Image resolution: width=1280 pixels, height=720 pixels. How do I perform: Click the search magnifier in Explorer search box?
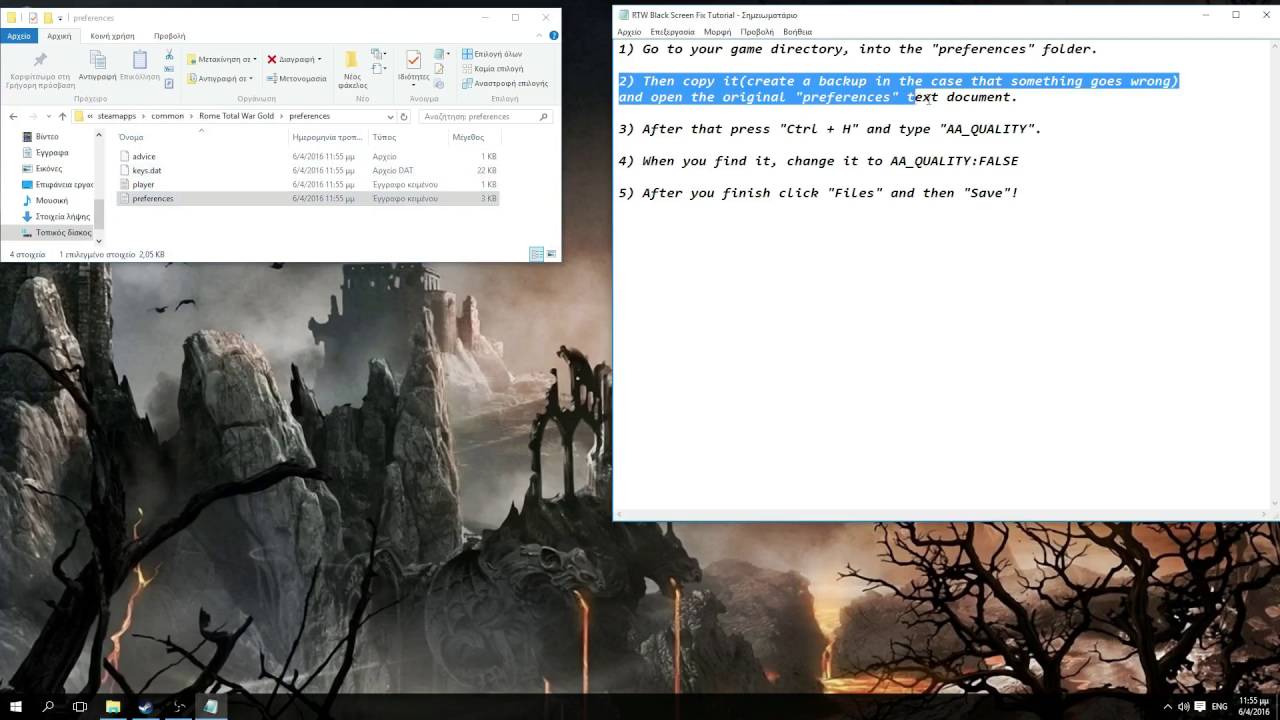(543, 116)
